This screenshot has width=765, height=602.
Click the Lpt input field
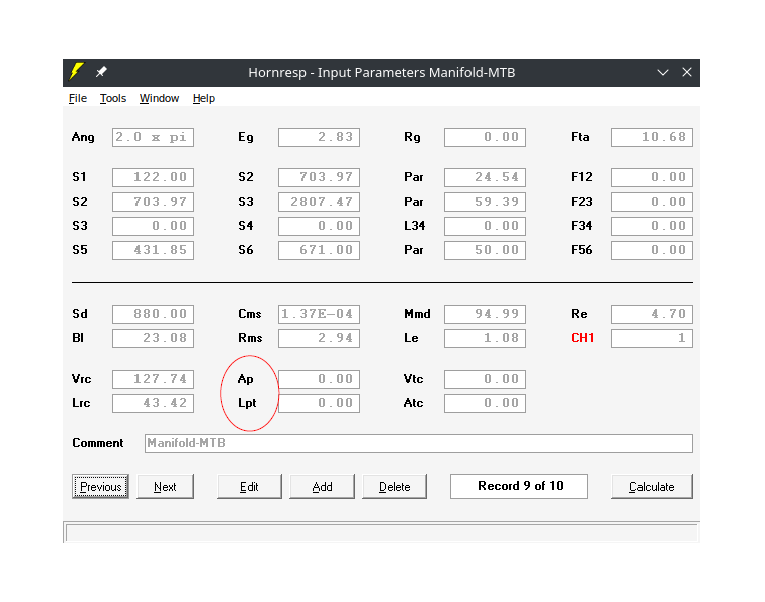click(x=319, y=403)
